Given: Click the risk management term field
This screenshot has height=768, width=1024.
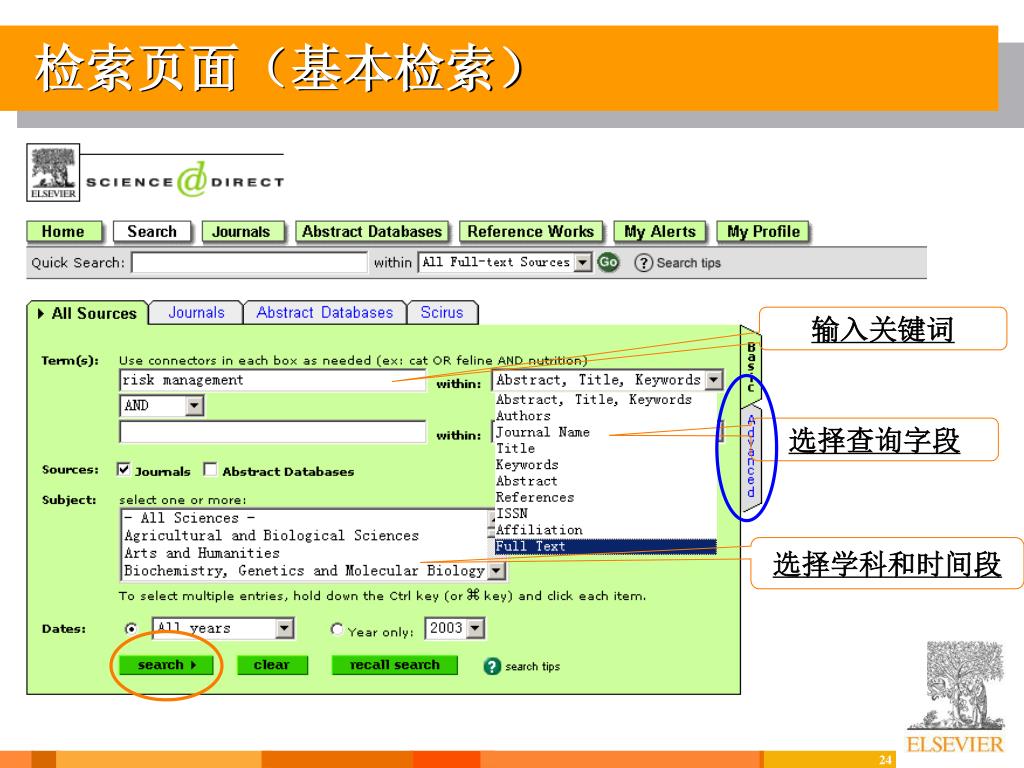Looking at the screenshot, I should [272, 380].
